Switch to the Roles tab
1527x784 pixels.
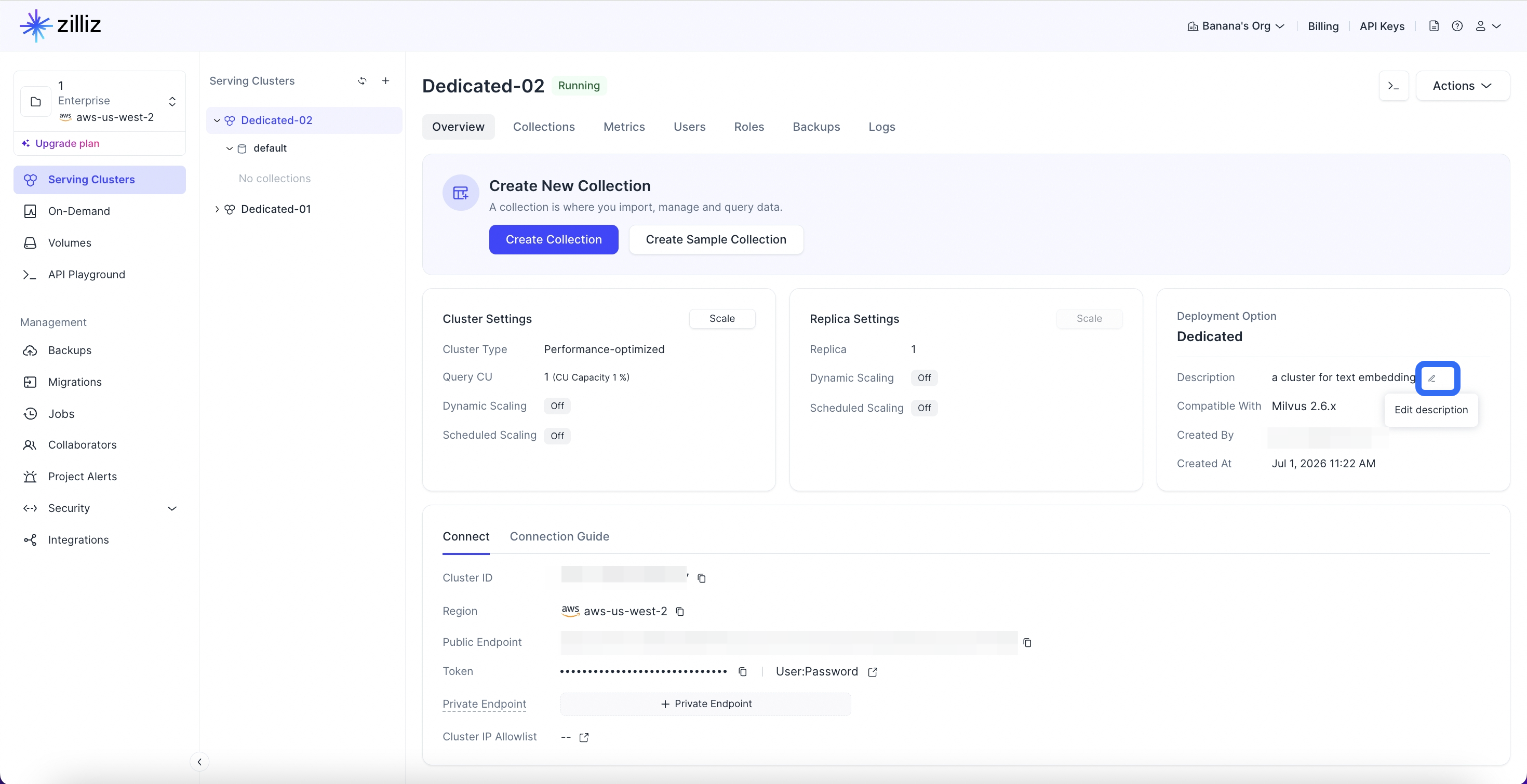coord(748,127)
